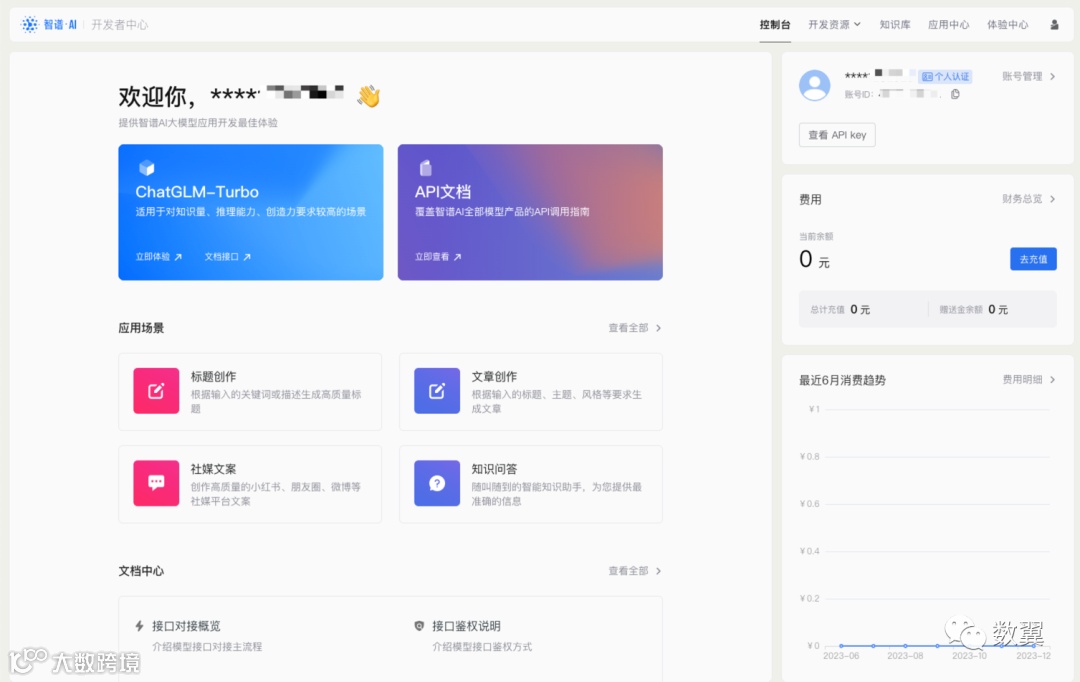Open the 知识问答 scenario card title

tap(494, 469)
